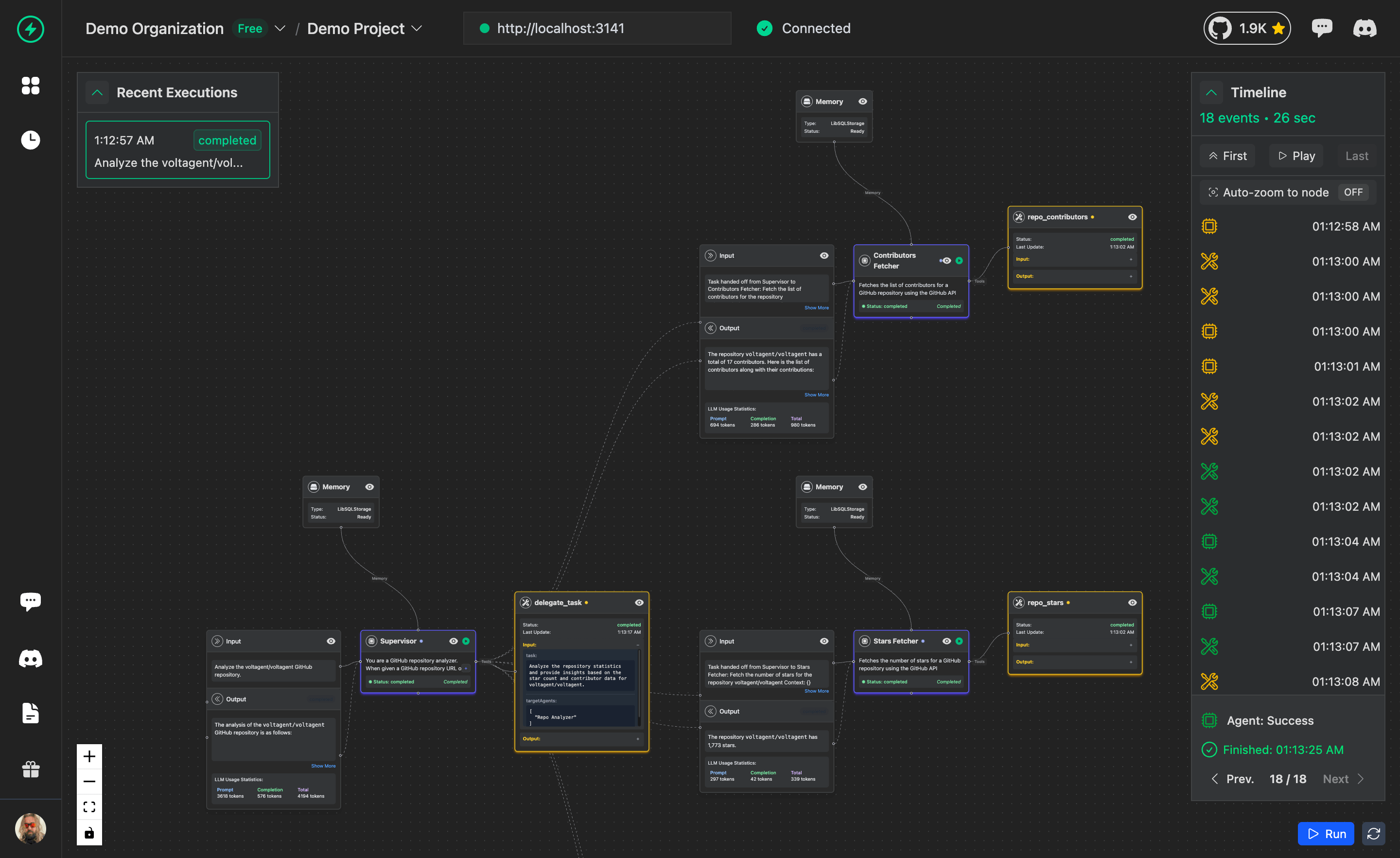This screenshot has height=858, width=1400.
Task: Click the refresh icon next to Run
Action: pyautogui.click(x=1373, y=834)
